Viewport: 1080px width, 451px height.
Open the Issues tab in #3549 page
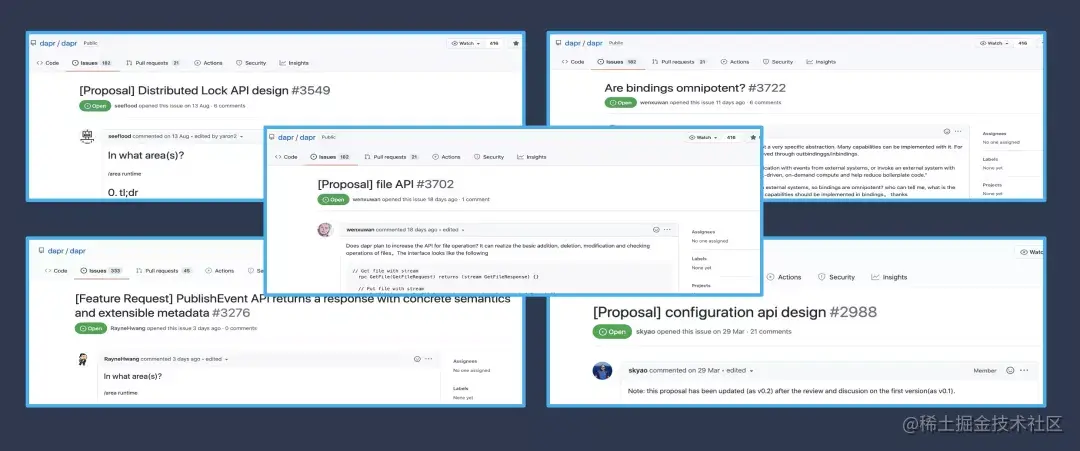pos(92,63)
